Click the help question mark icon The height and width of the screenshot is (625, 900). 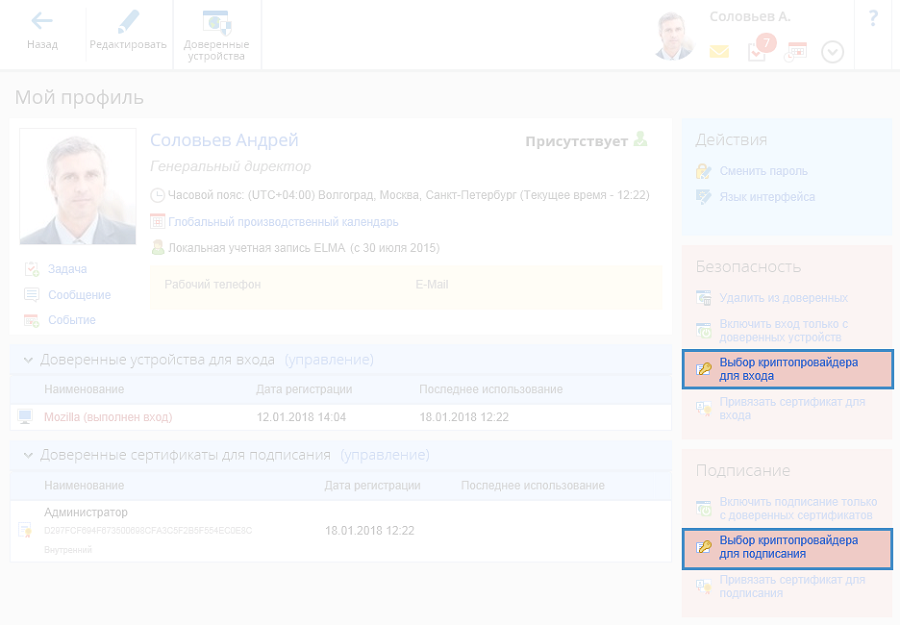(873, 18)
